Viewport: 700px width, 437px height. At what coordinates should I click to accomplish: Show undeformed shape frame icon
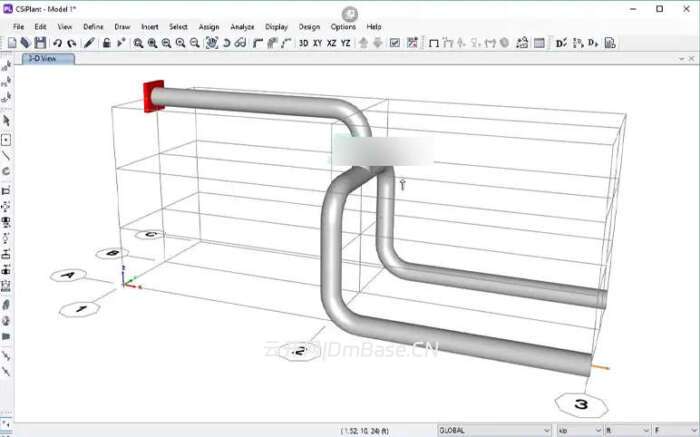point(433,43)
